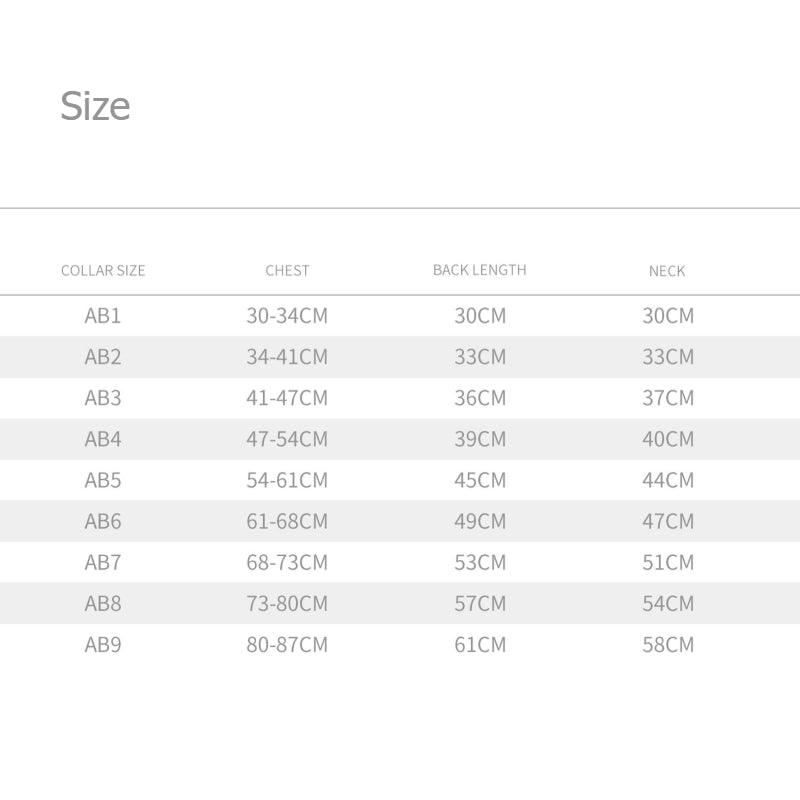This screenshot has height=800, width=800.
Task: Choose the AB5 collar size label
Action: [x=103, y=480]
